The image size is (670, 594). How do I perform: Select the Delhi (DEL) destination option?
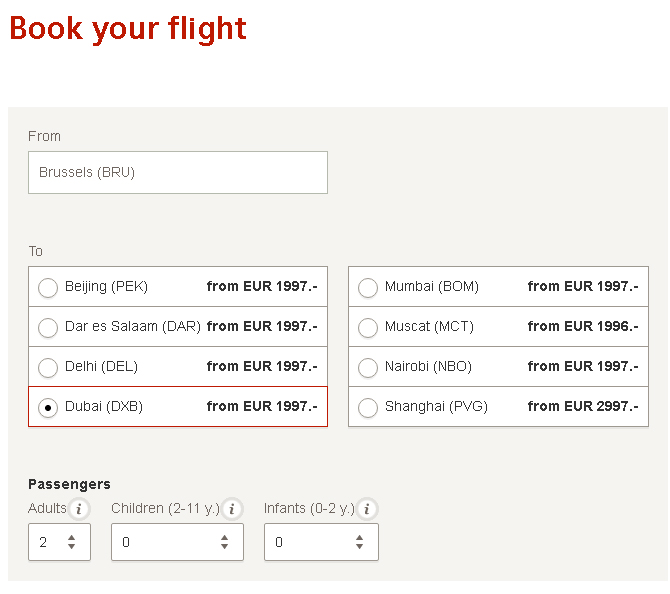pos(48,367)
